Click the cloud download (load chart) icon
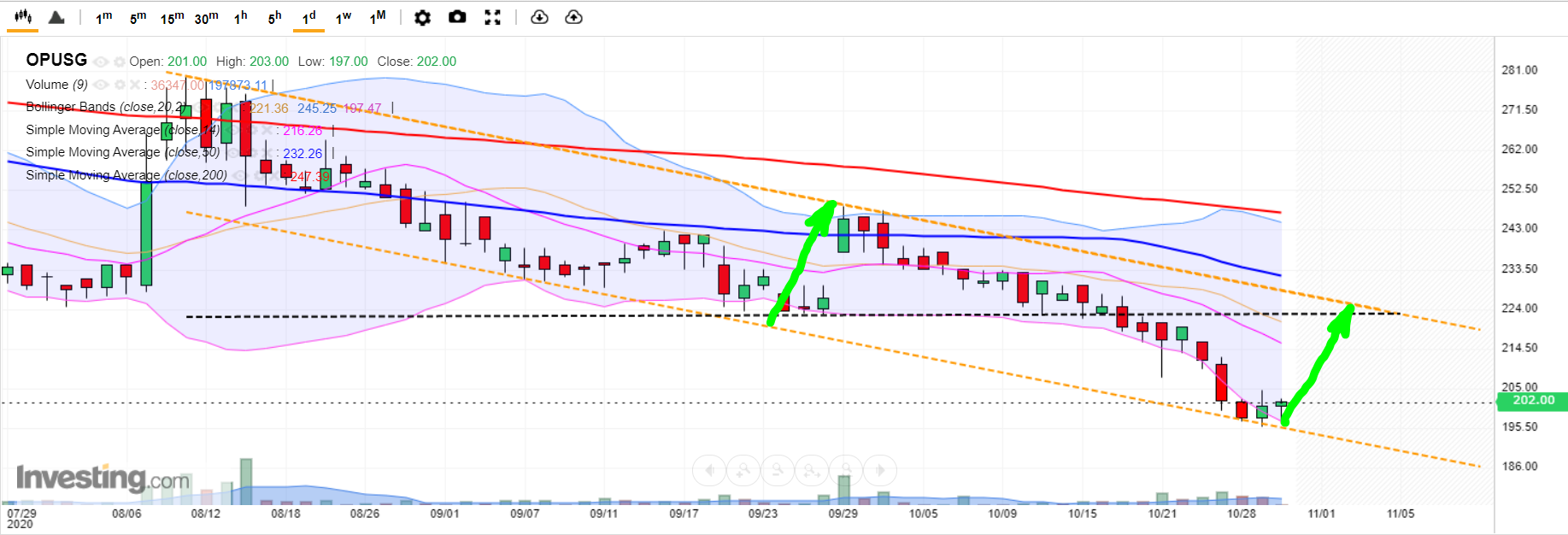Screen dimensions: 1568x535 [539, 17]
